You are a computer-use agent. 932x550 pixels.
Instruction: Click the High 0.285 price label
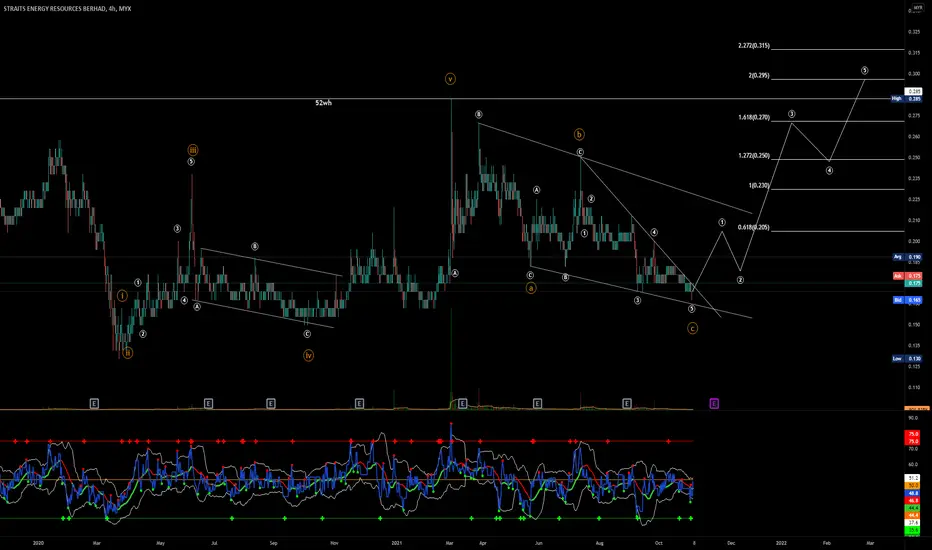click(x=907, y=99)
